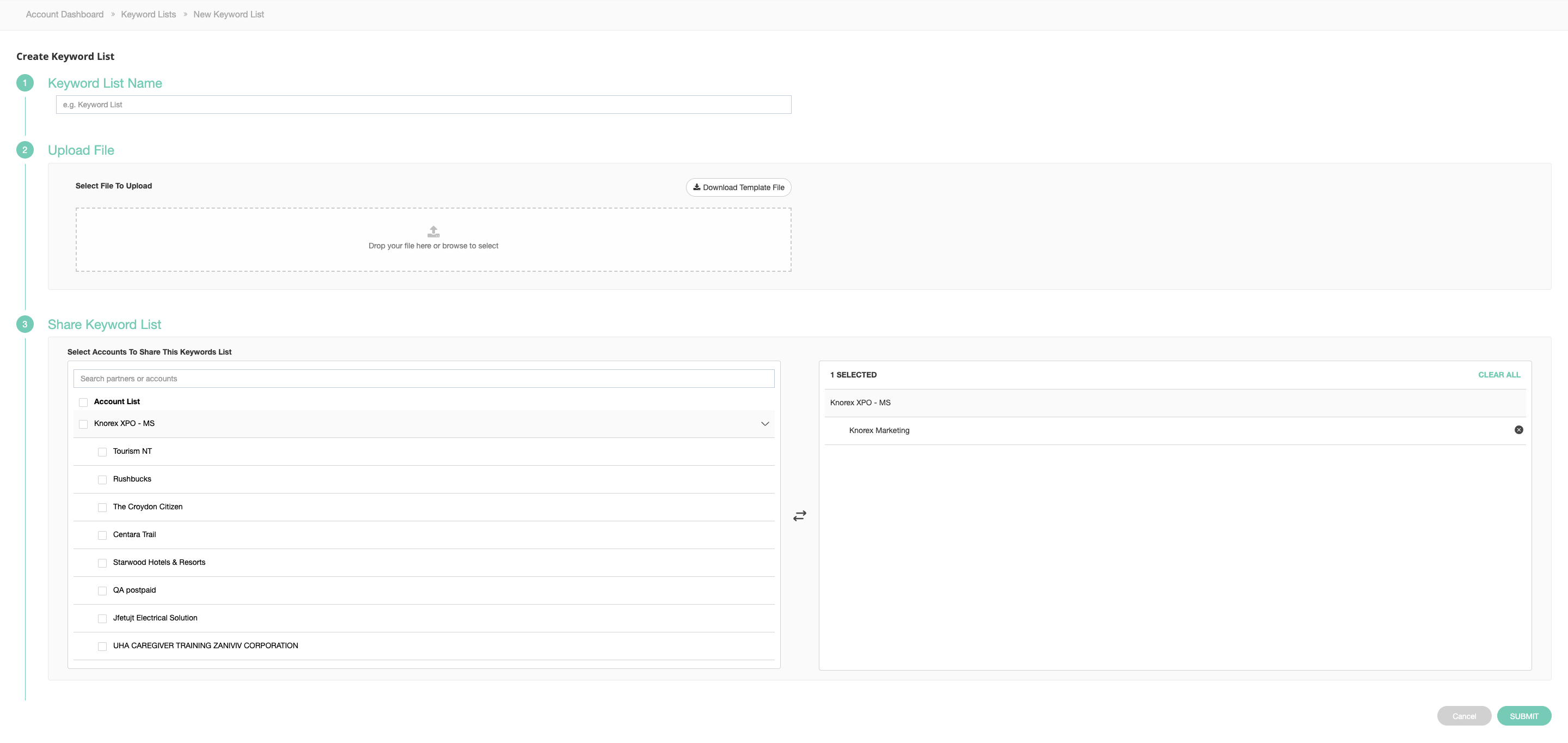Click the transfer arrows icon between lists
The width and height of the screenshot is (1568, 743).
(x=799, y=516)
